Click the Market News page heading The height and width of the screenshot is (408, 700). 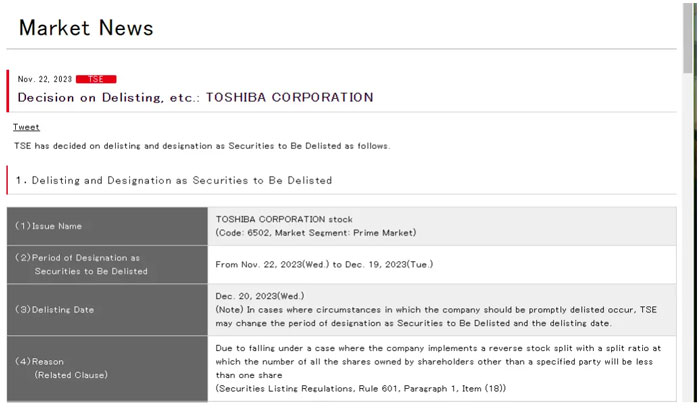(x=86, y=28)
